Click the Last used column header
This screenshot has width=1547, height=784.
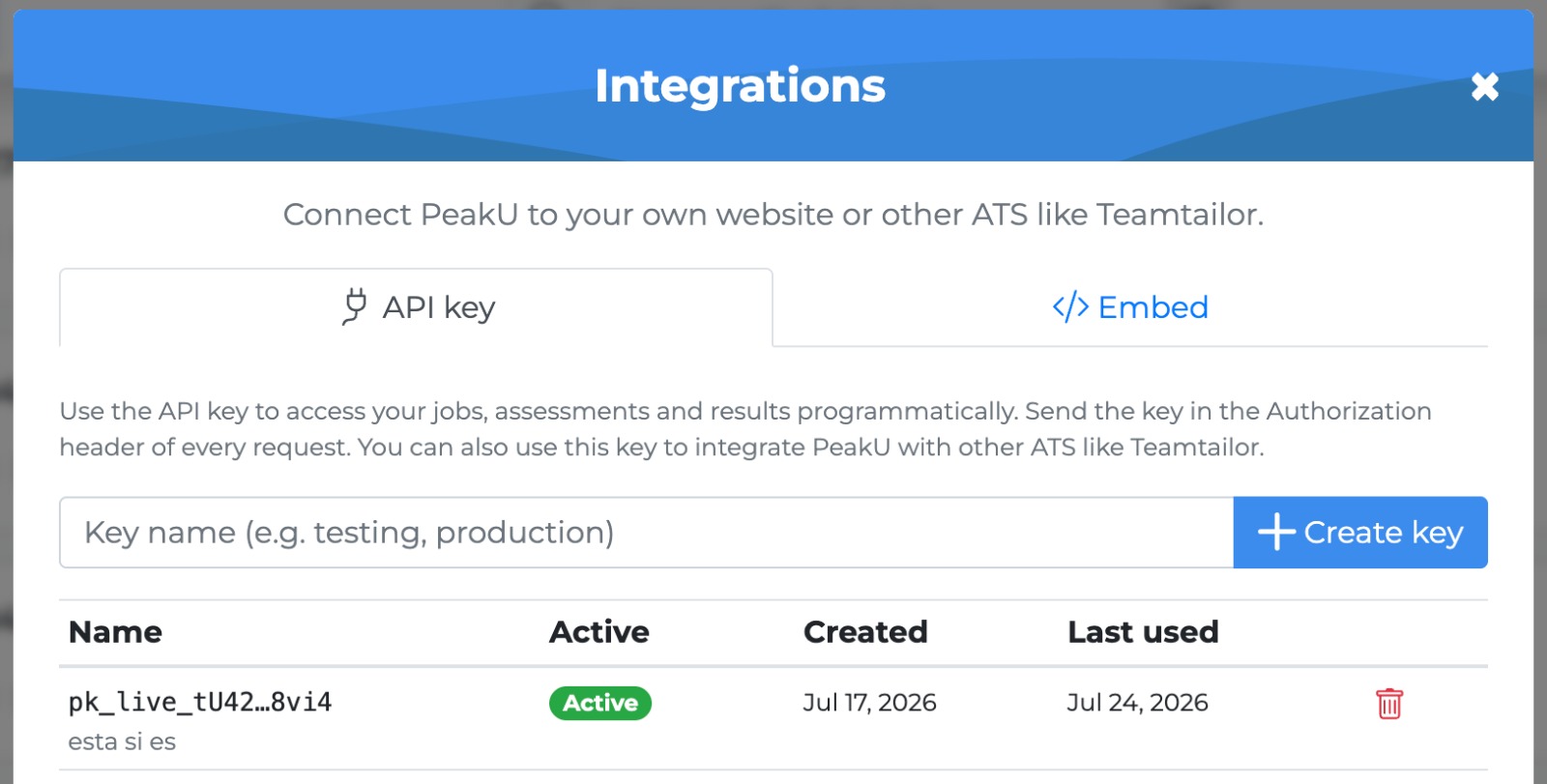1143,632
